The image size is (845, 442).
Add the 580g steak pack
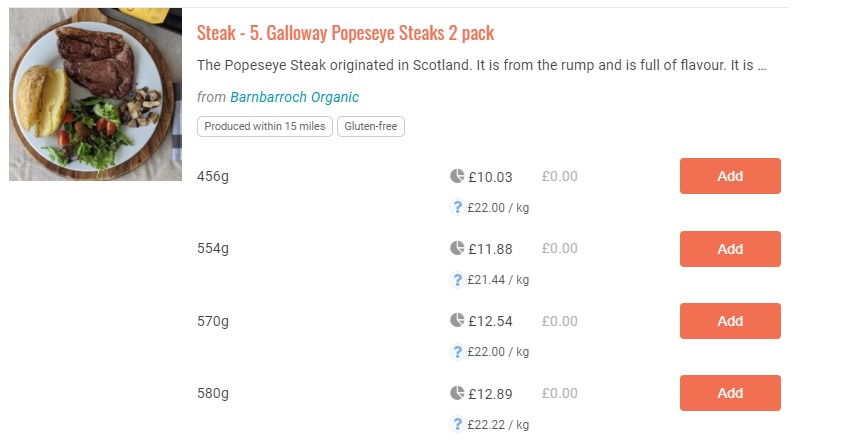730,393
